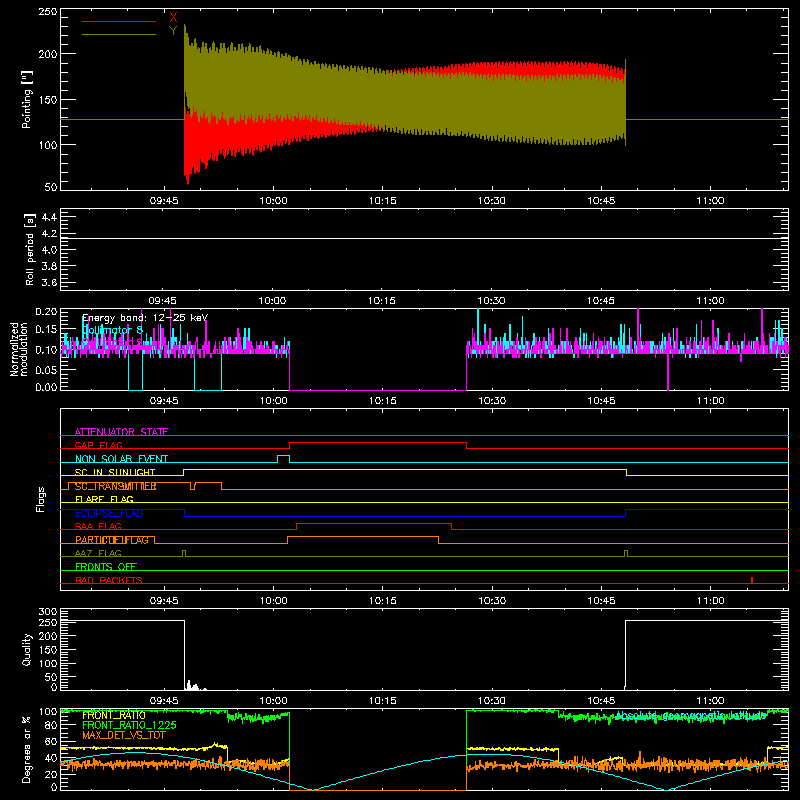Screen dimensions: 800x800
Task: Click the yellow FRONT_RATIO legend entry
Action: 114,715
